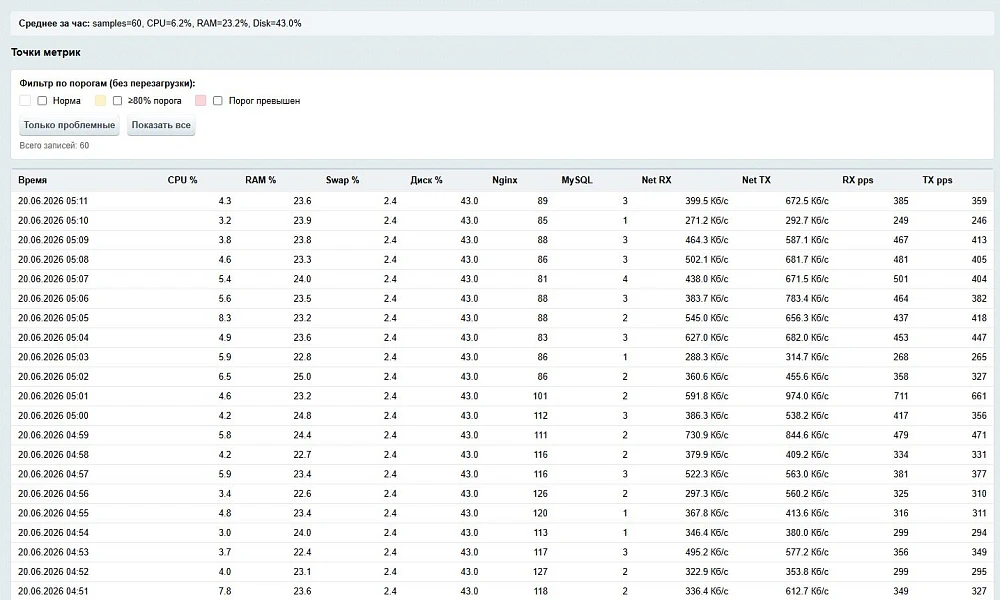1000x600 pixels.
Task: Click RX pps value 501
Action: pos(901,279)
